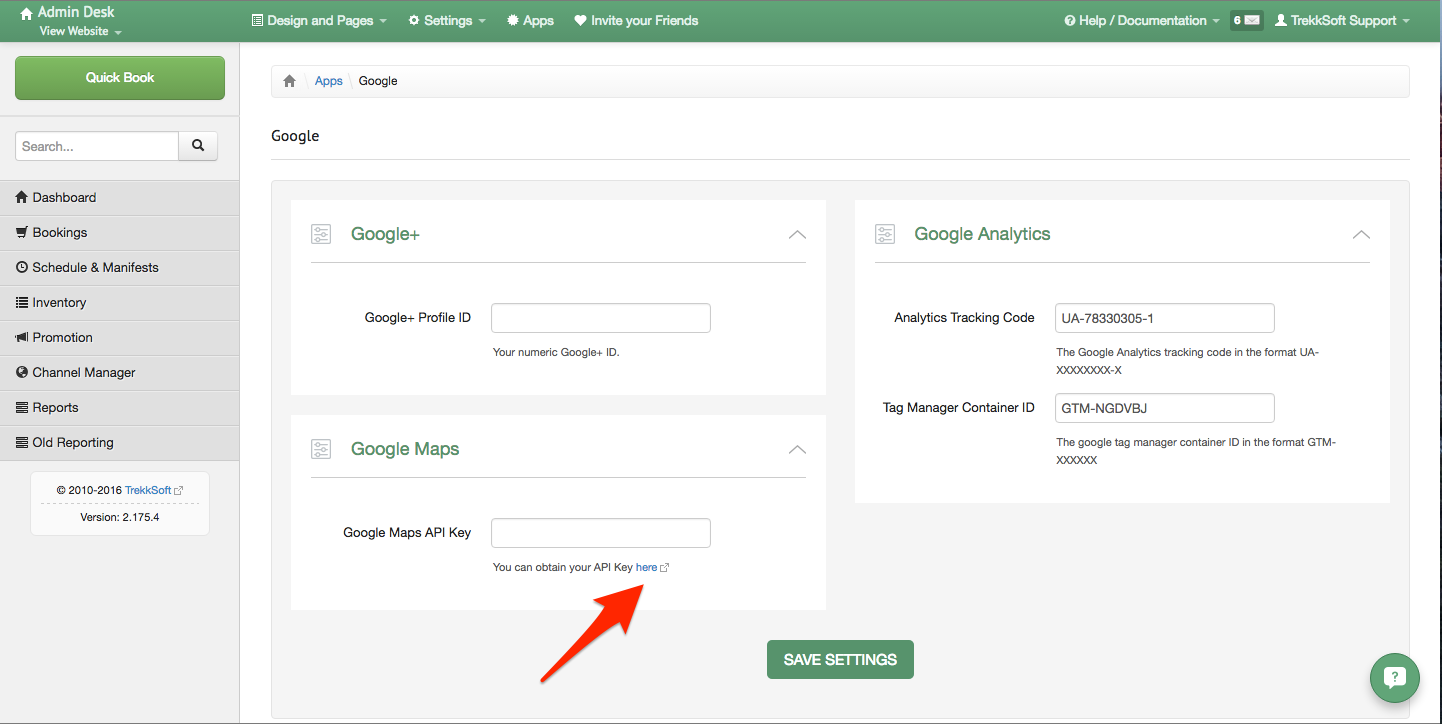Collapse the Google Analytics section

coord(1360,234)
